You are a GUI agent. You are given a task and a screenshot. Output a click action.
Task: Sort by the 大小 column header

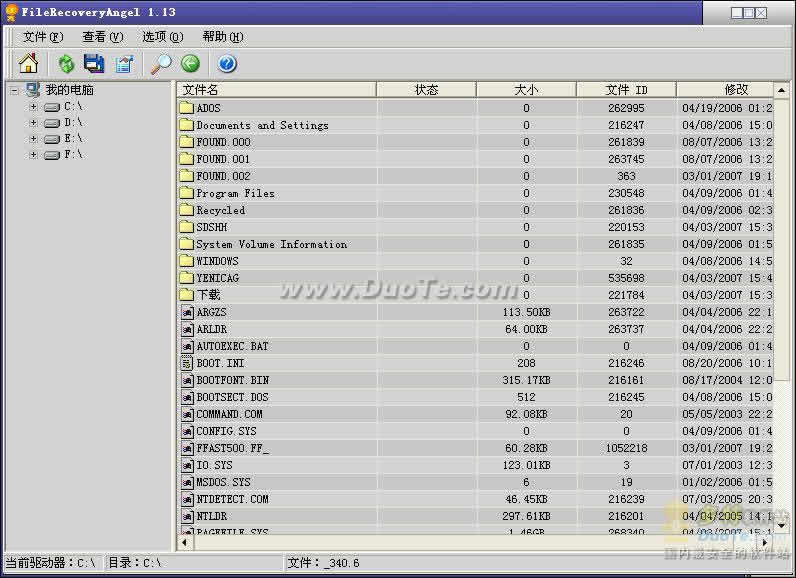tap(526, 90)
